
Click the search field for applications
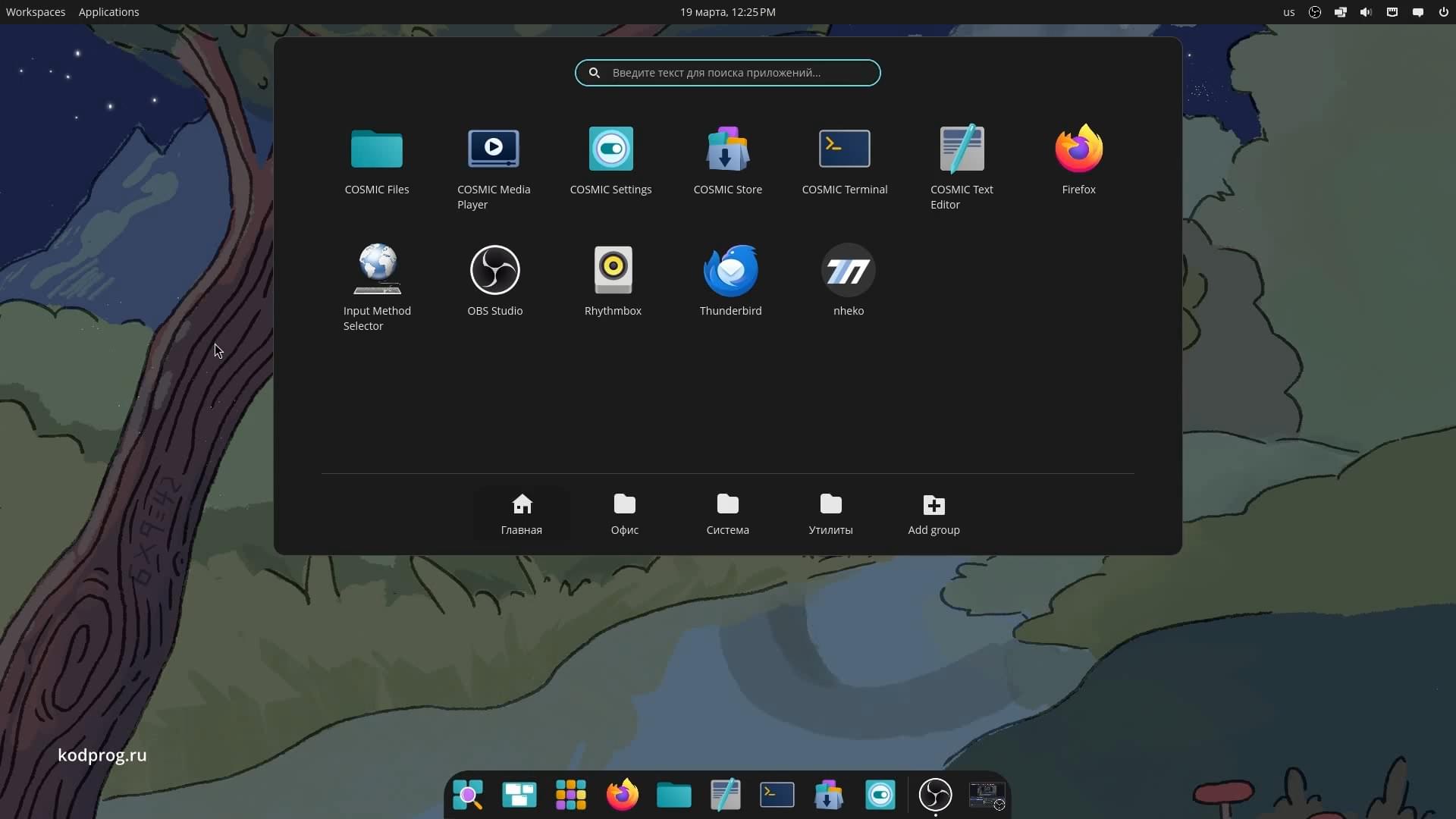click(727, 73)
